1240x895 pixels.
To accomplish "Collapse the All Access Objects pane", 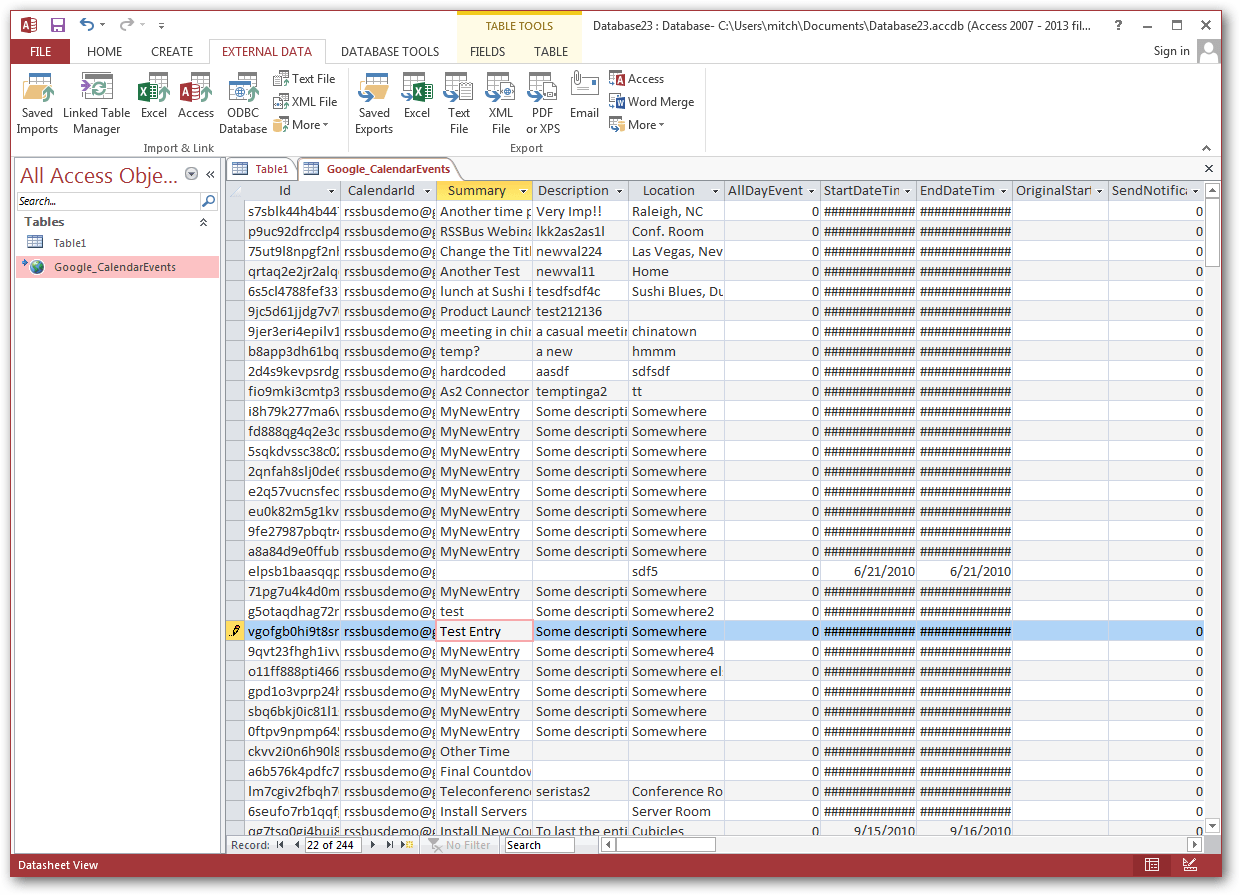I will (x=209, y=175).
